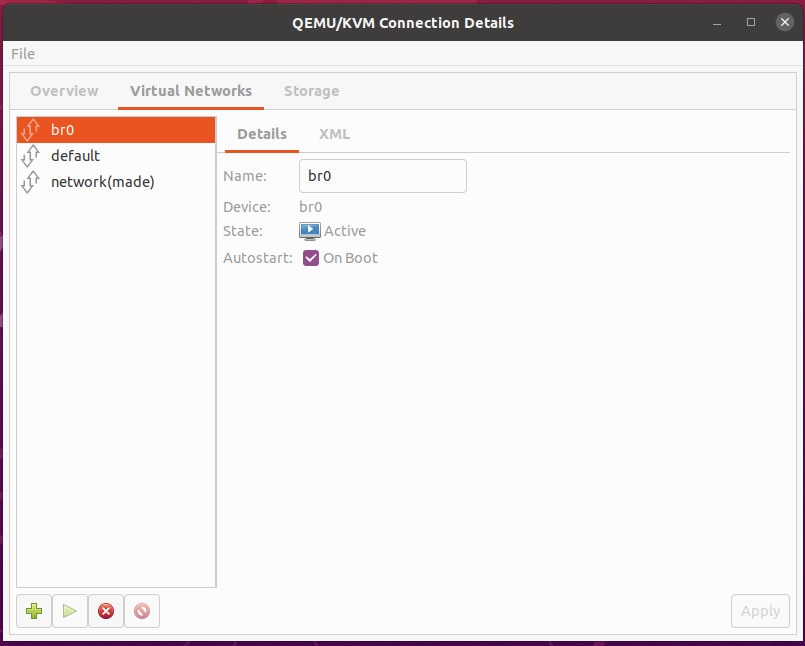Screen dimensions: 805x646
Task: Open the File menu
Action: click(23, 54)
